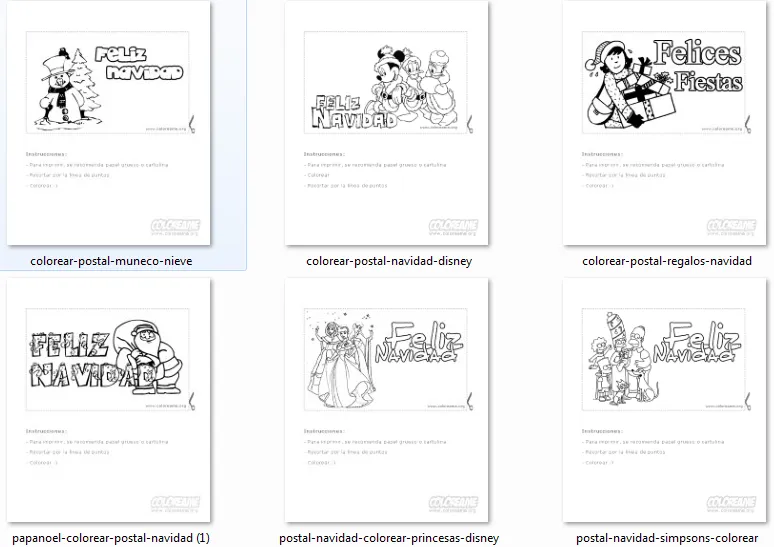Click the file name postal-navidad-colorear-princesas-disney
Screen dimensions: 774x547
pos(389,538)
